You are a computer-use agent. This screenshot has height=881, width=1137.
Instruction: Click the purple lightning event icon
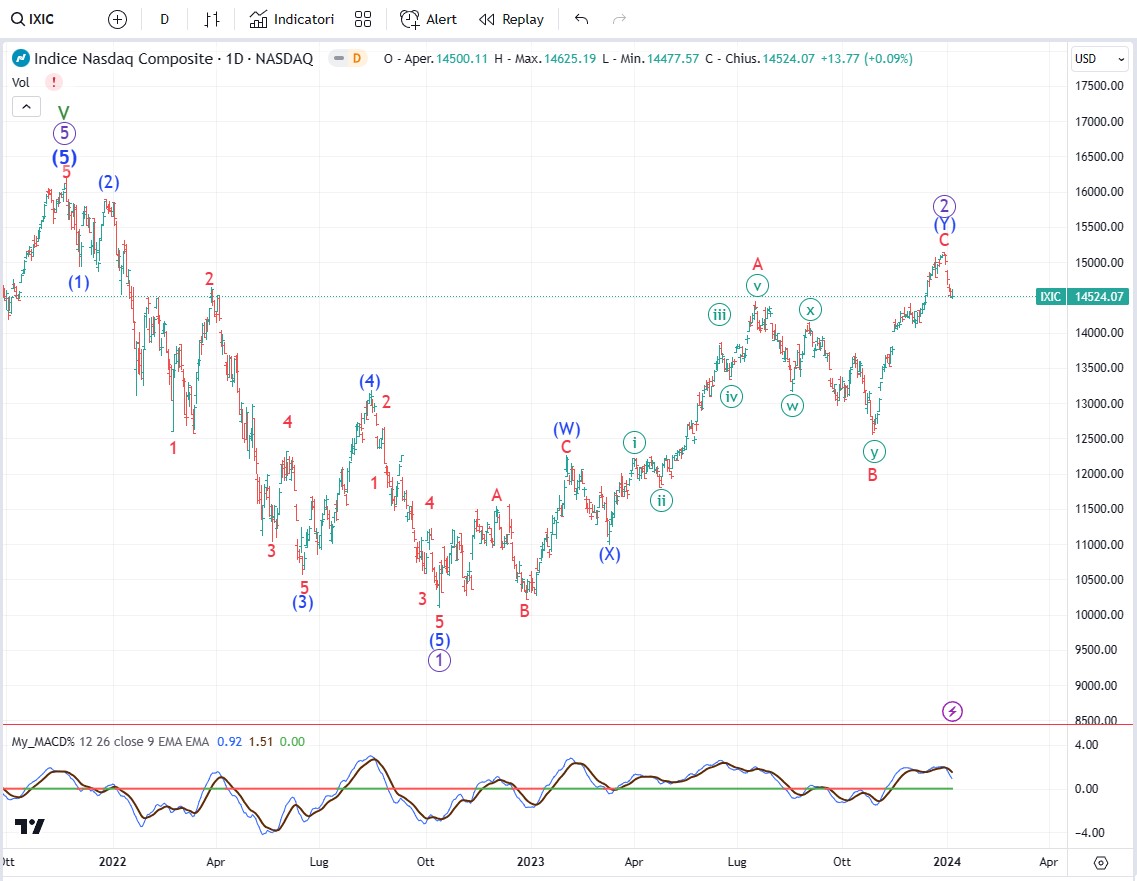pos(952,711)
